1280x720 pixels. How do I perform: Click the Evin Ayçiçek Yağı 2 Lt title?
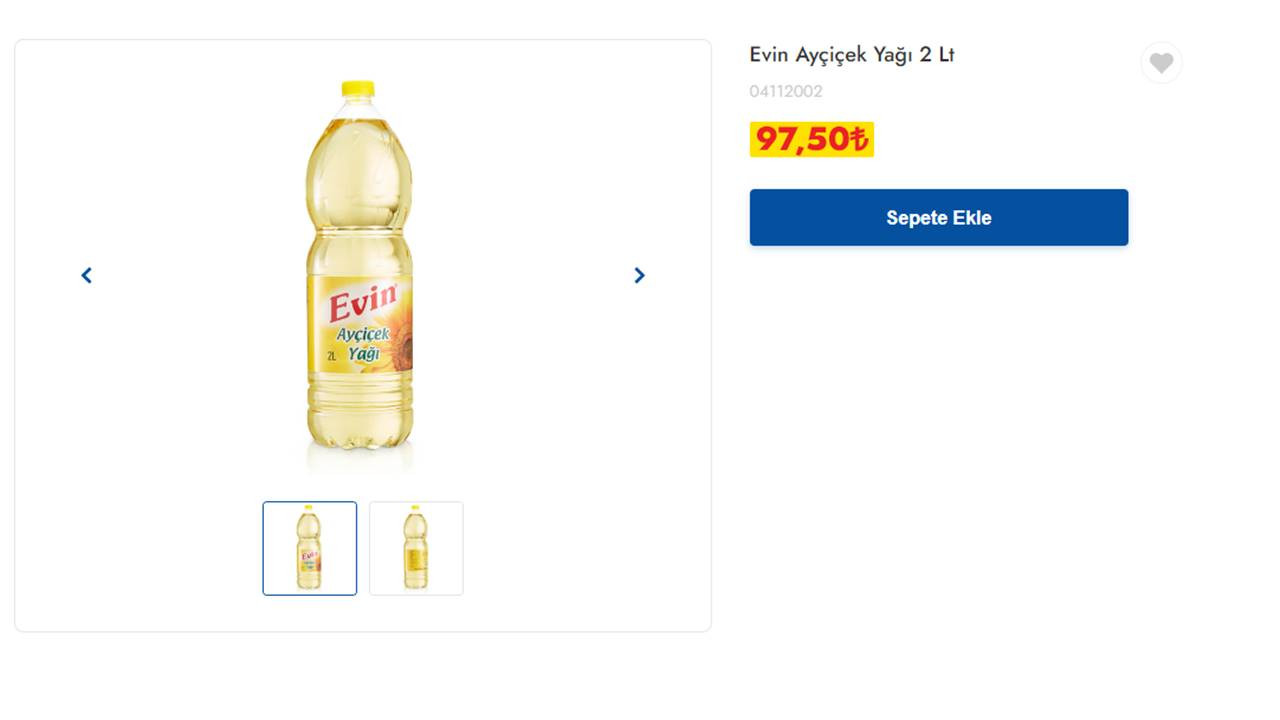(x=852, y=55)
